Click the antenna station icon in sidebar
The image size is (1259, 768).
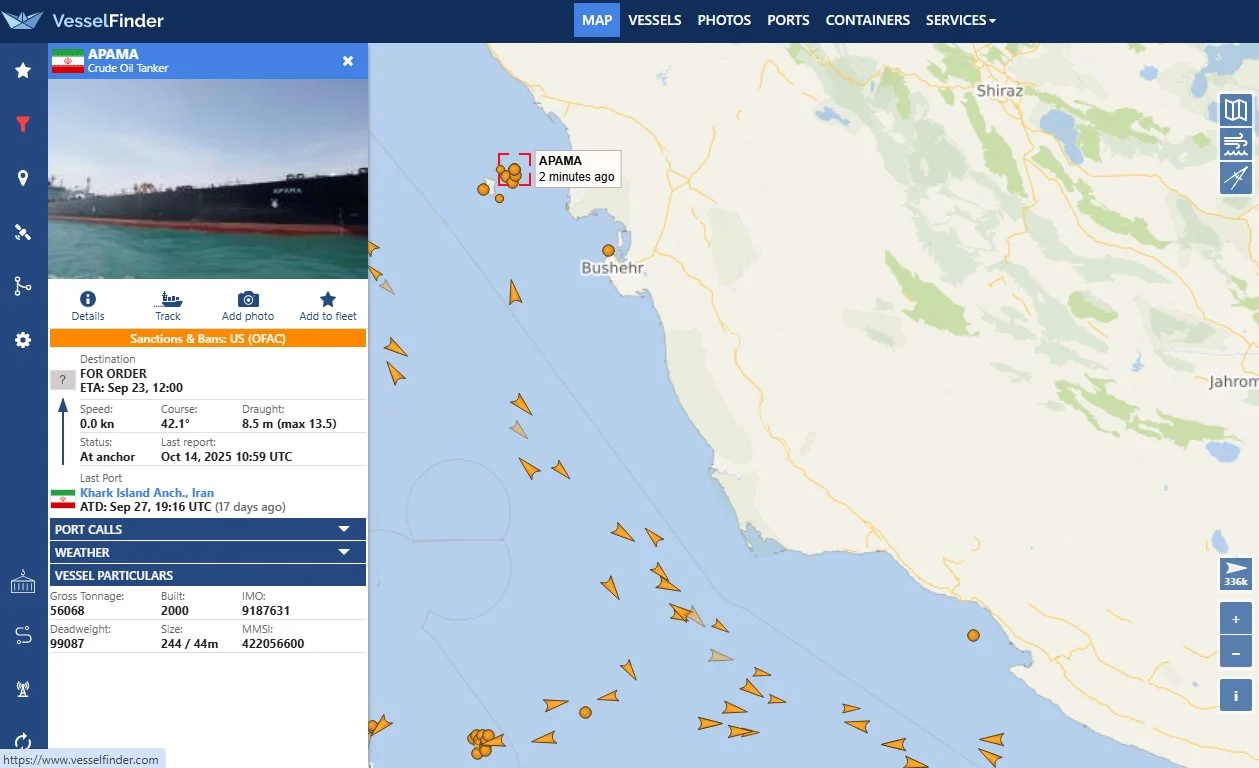(x=23, y=688)
